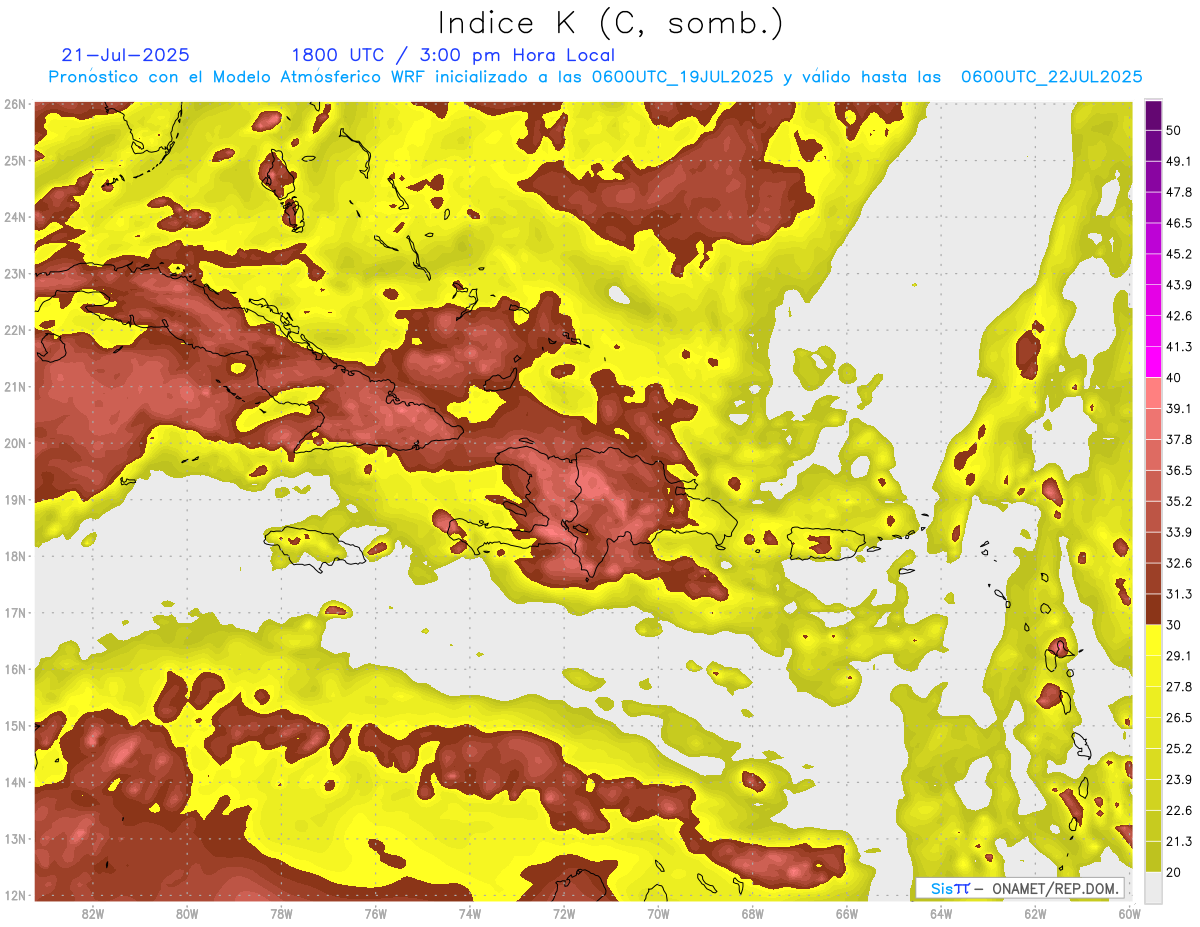Click the "15N" latitude label
1200x927 pixels.
(x=15, y=725)
